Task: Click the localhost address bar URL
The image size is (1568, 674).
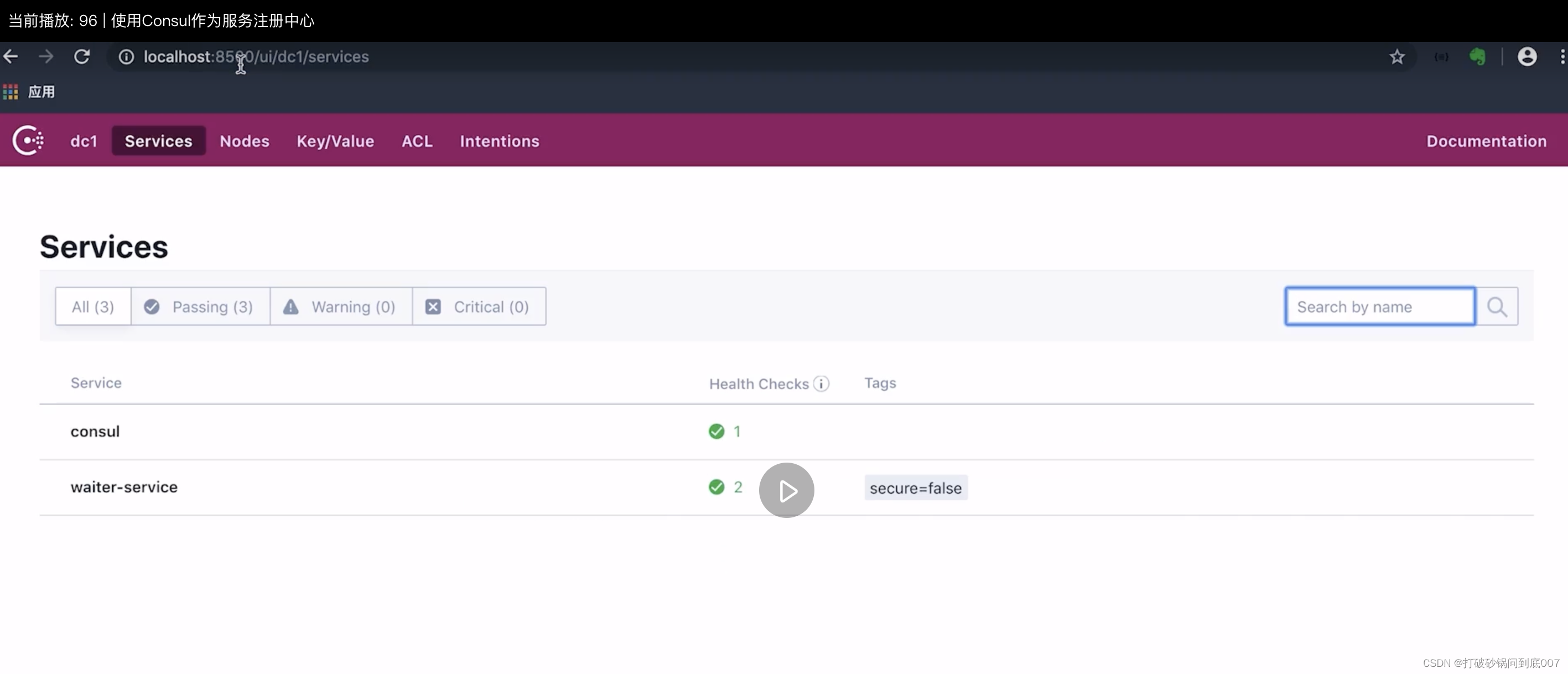Action: tap(256, 56)
